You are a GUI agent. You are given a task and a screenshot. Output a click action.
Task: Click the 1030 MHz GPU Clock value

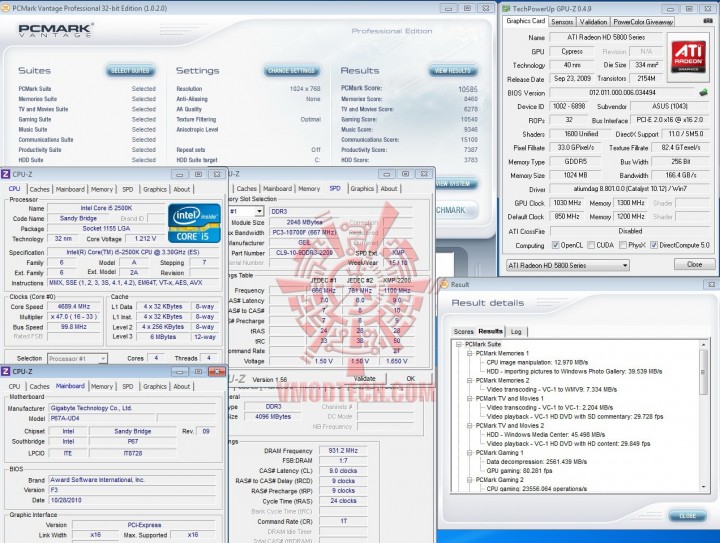(x=567, y=203)
